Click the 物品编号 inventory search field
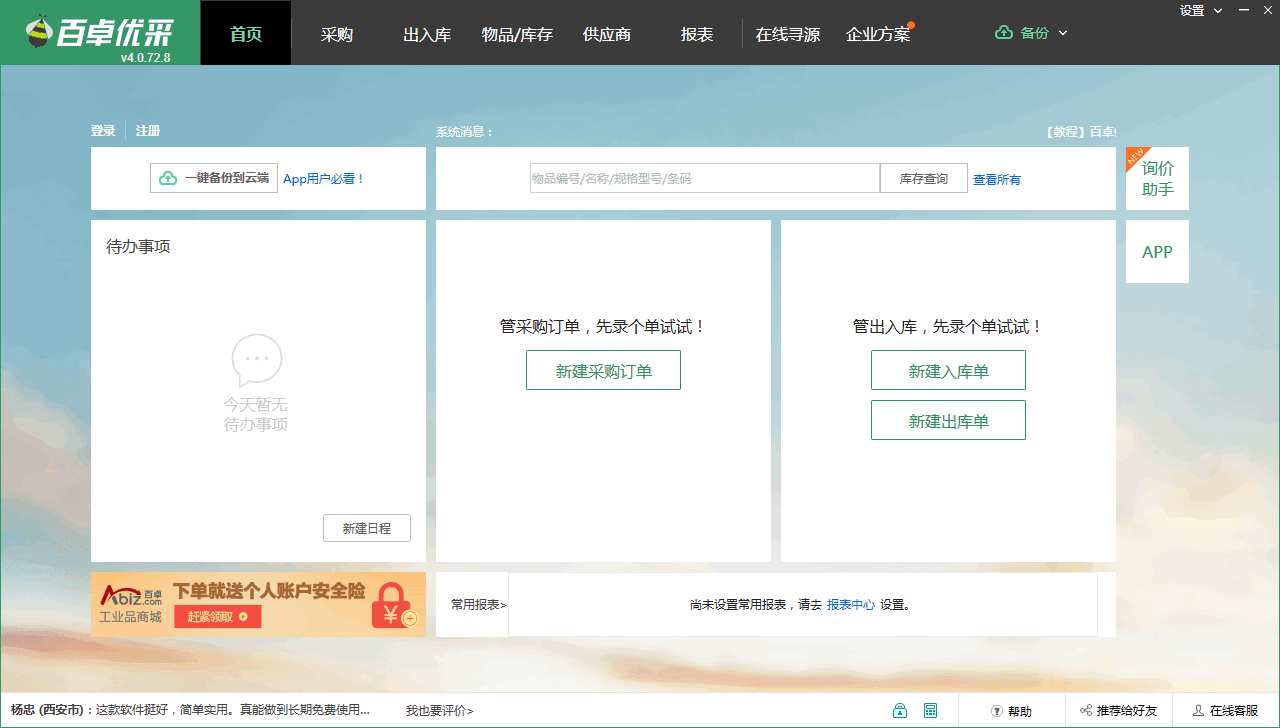Viewport: 1280px width, 728px height. [x=704, y=178]
